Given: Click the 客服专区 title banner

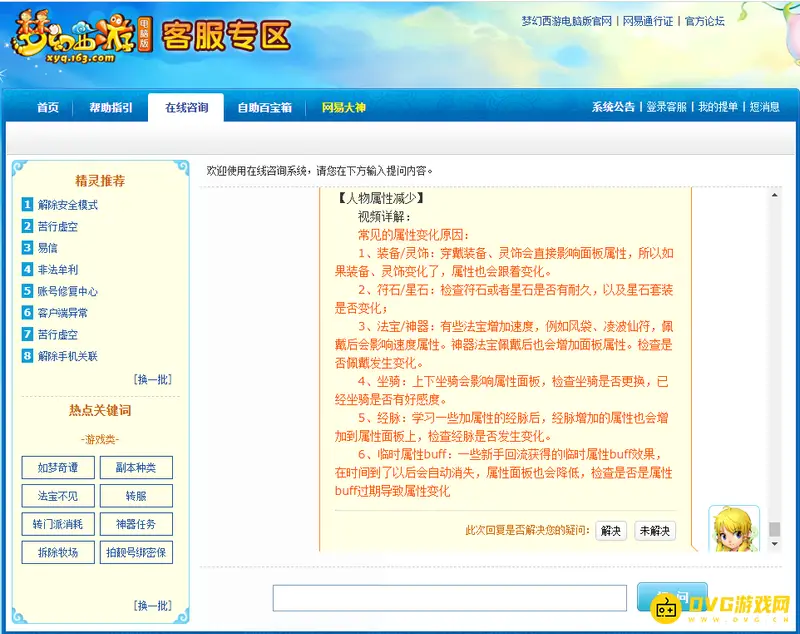Looking at the screenshot, I should point(227,36).
